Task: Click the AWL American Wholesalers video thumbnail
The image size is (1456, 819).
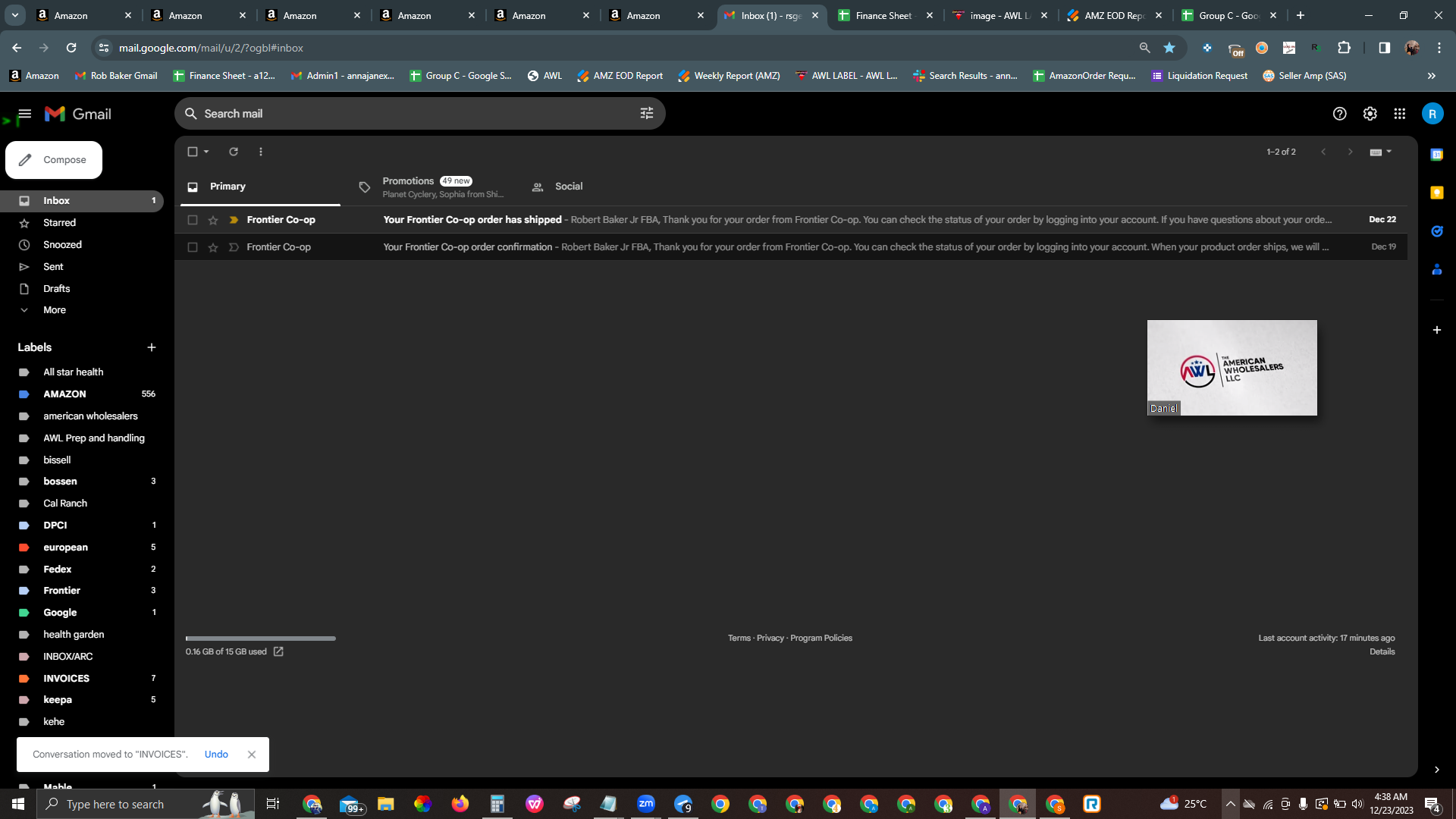Action: click(1232, 368)
